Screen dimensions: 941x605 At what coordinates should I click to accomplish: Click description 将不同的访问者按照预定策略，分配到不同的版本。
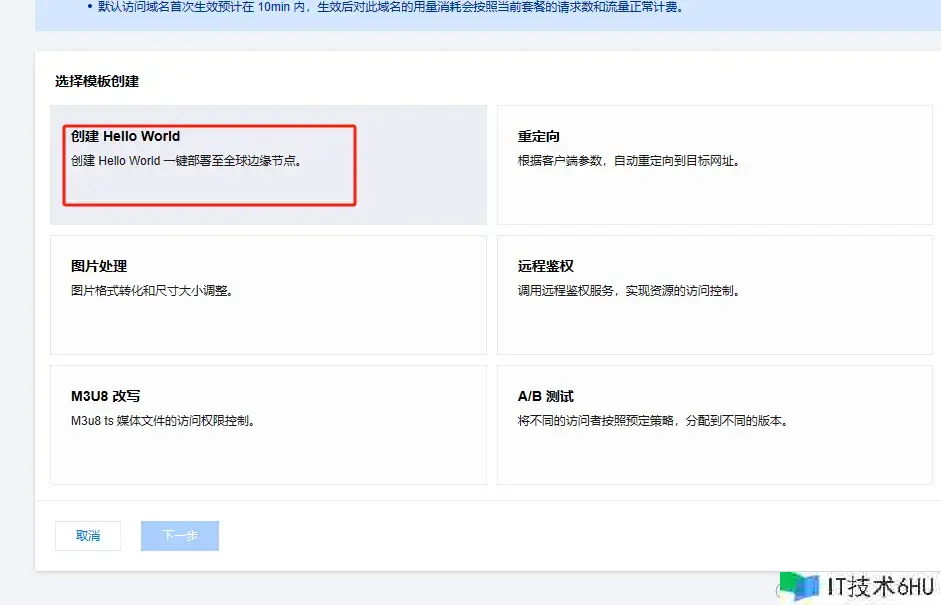click(652, 421)
